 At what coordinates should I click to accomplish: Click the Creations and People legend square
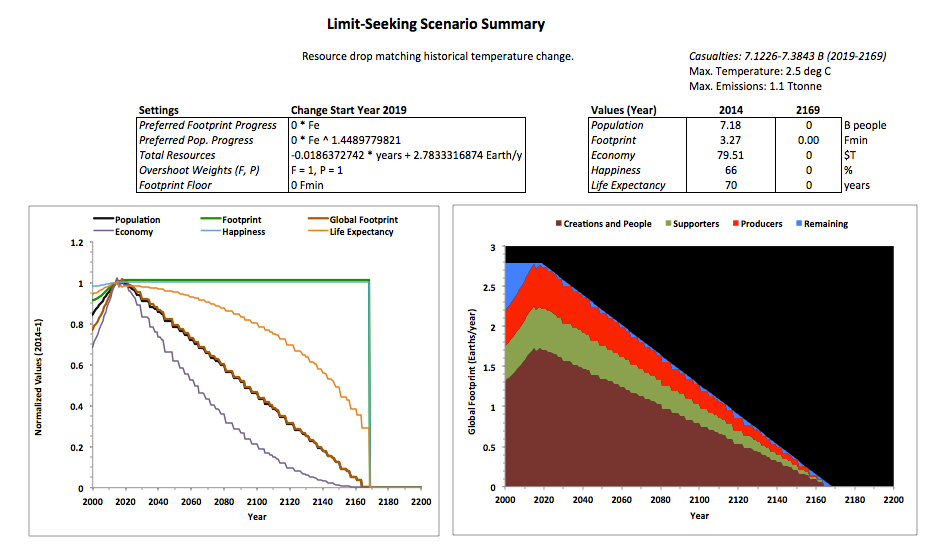559,224
